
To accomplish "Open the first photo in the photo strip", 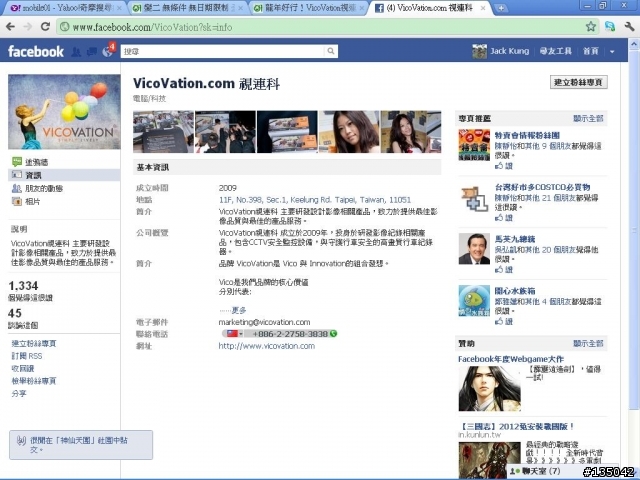I will point(163,132).
